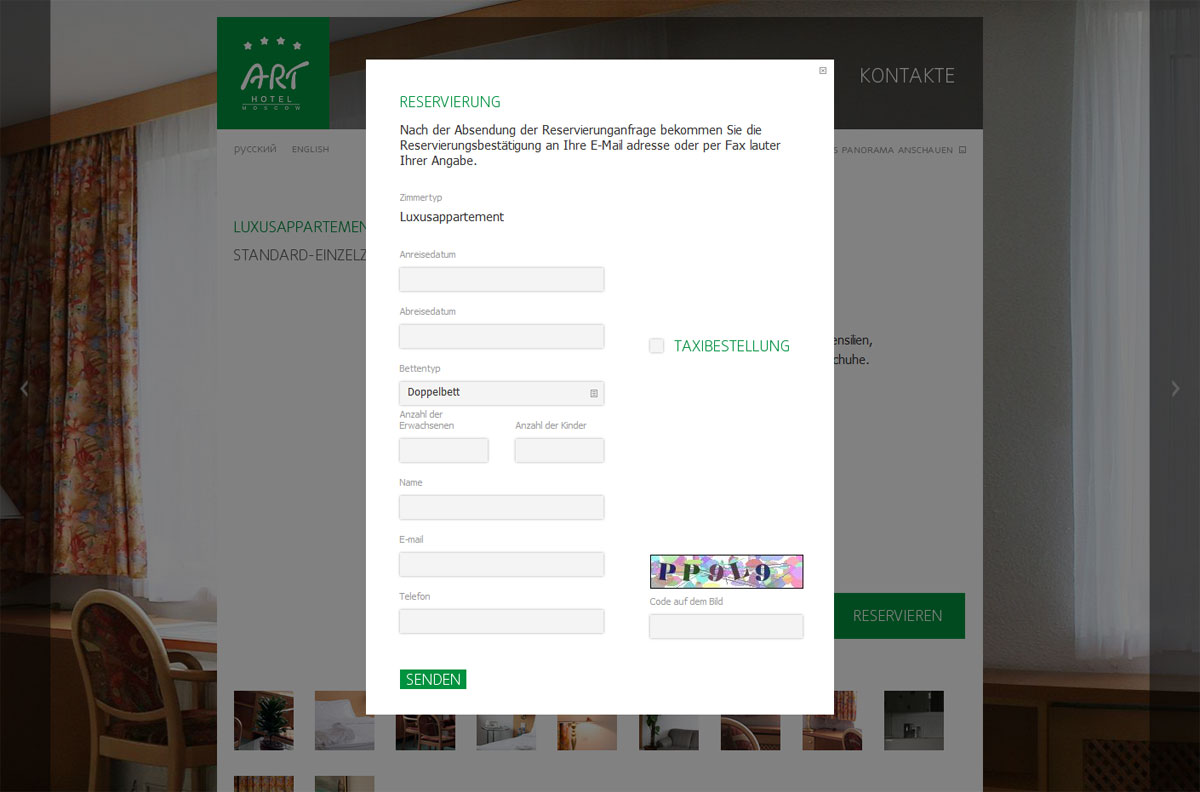This screenshot has width=1200, height=792.
Task: Enable the Taxibestellung checkbox
Action: pos(657,346)
